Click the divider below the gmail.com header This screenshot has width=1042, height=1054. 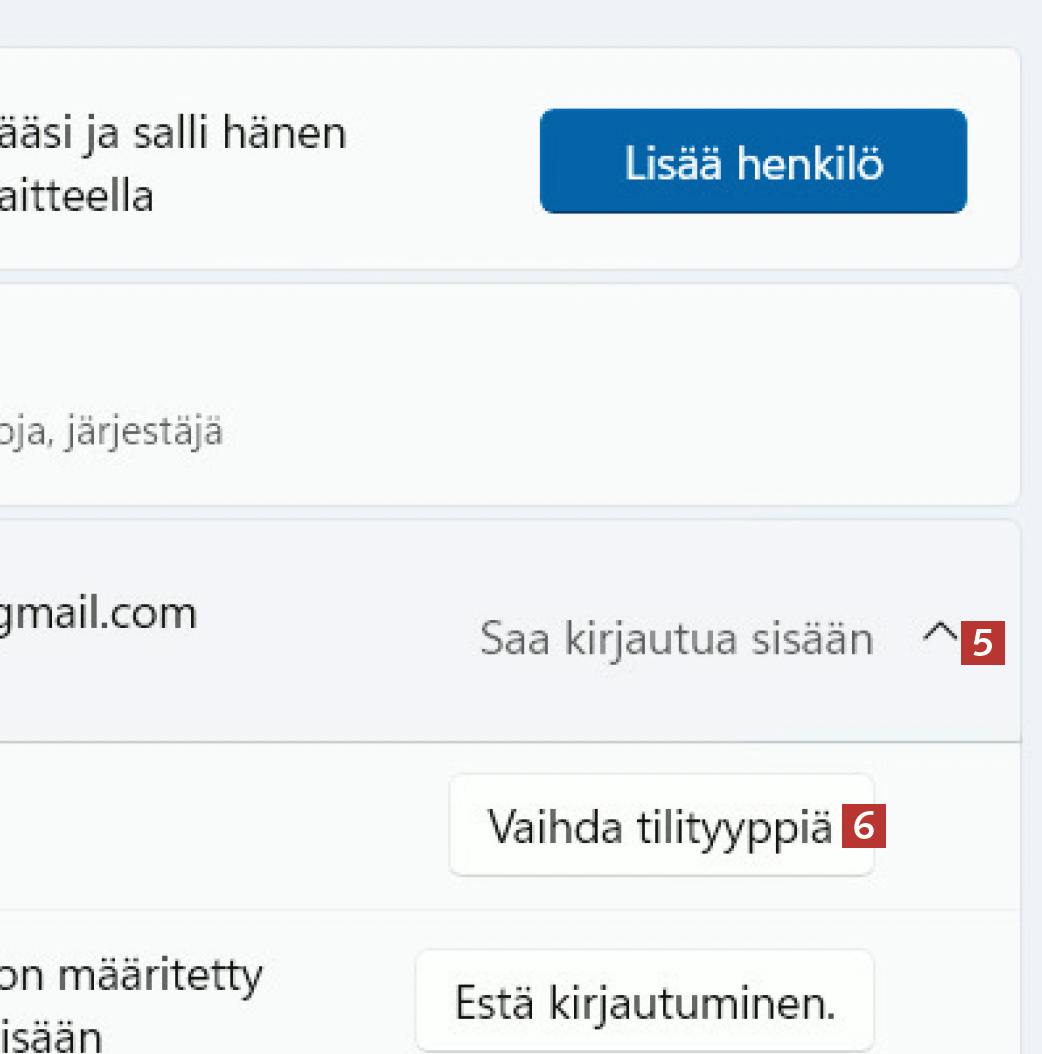[500, 742]
